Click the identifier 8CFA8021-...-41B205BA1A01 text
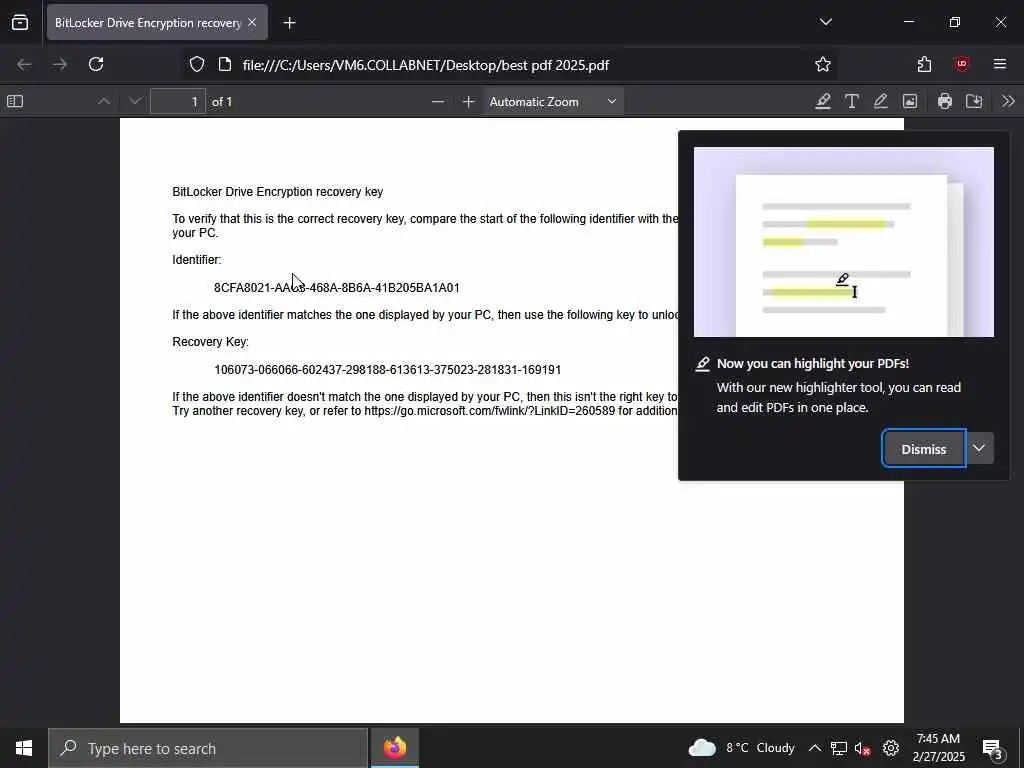 click(337, 287)
